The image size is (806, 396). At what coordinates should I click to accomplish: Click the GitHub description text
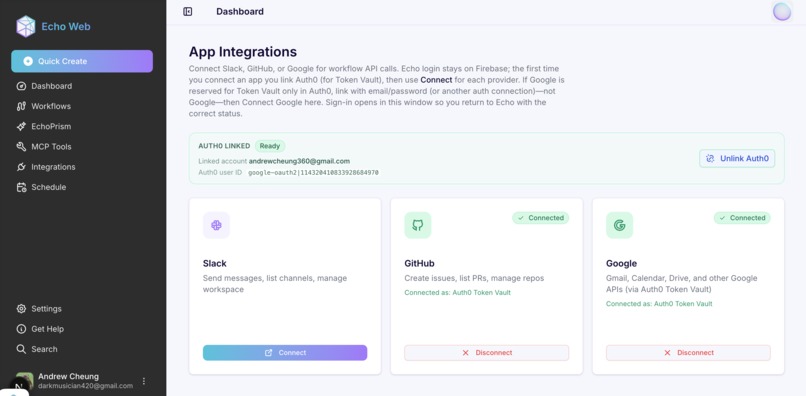tap(474, 278)
